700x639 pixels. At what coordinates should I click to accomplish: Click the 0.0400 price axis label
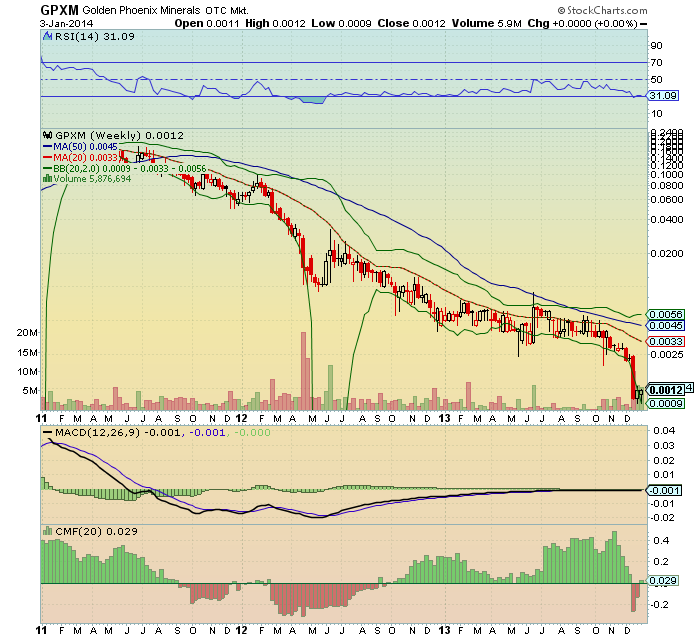click(x=667, y=220)
